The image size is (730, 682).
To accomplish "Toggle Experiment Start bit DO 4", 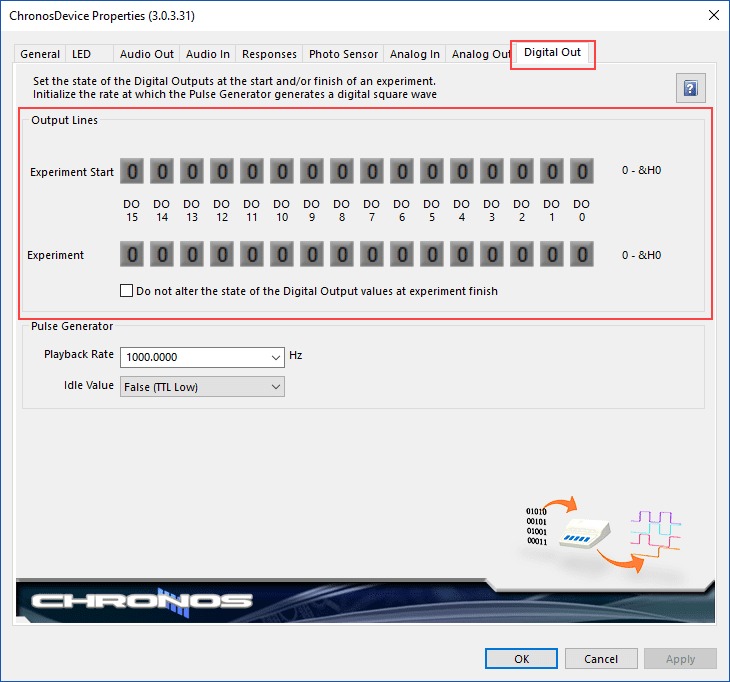I will (462, 171).
